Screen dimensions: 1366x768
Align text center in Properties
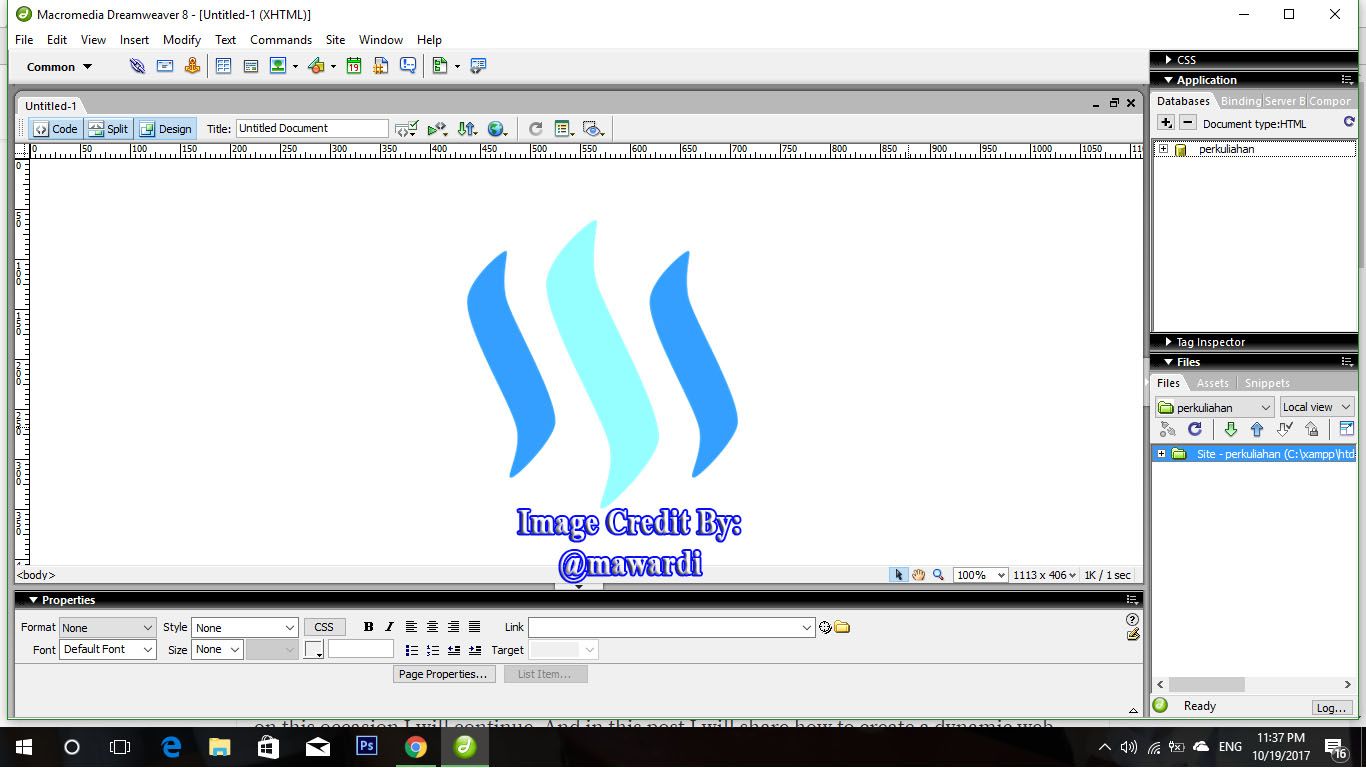[x=432, y=627]
